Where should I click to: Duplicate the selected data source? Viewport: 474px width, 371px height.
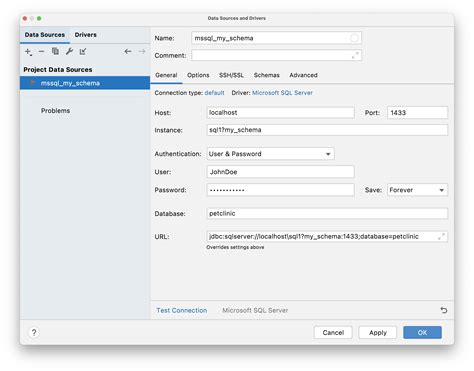(x=55, y=51)
